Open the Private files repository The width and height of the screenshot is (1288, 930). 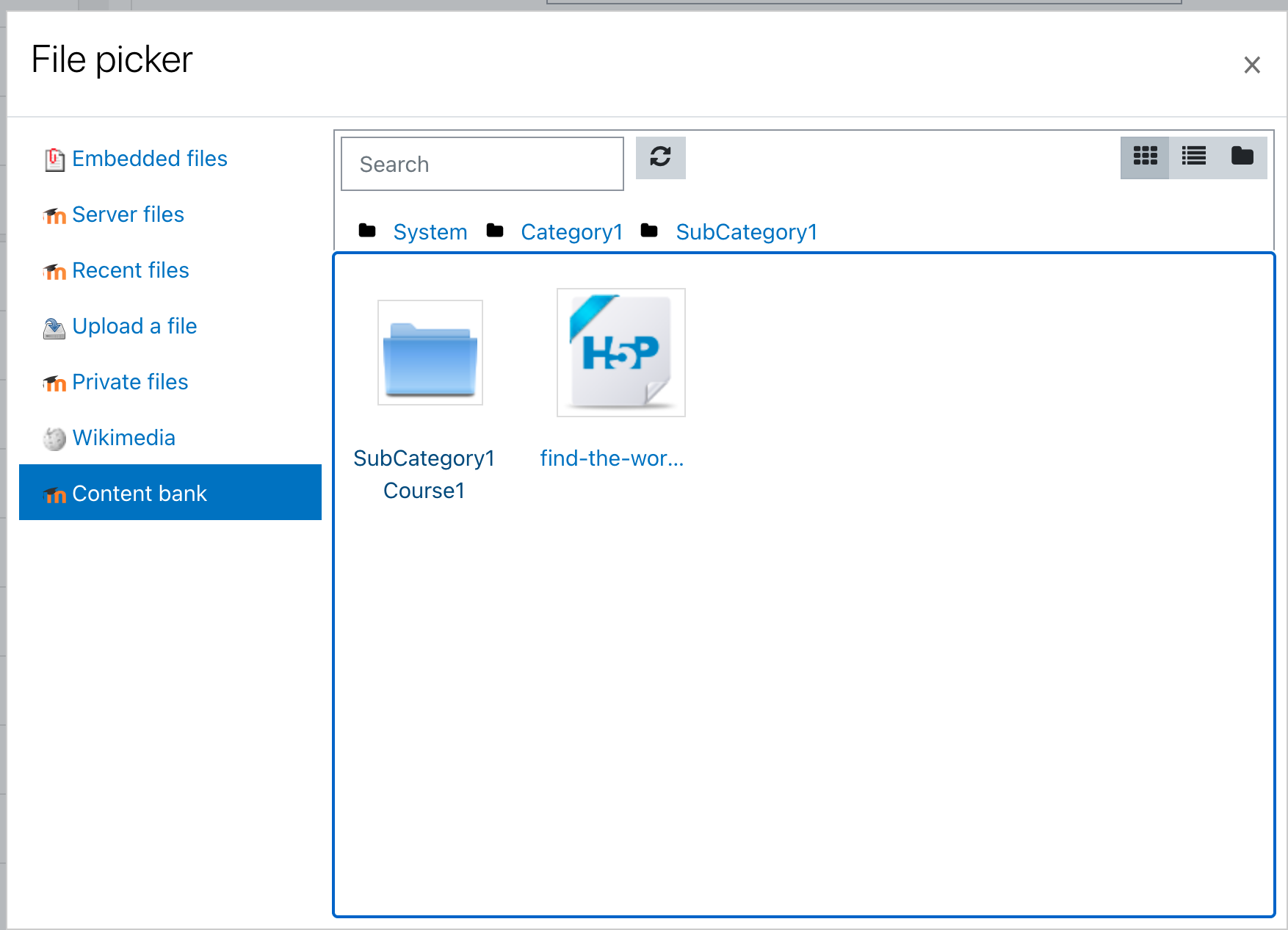tap(130, 382)
